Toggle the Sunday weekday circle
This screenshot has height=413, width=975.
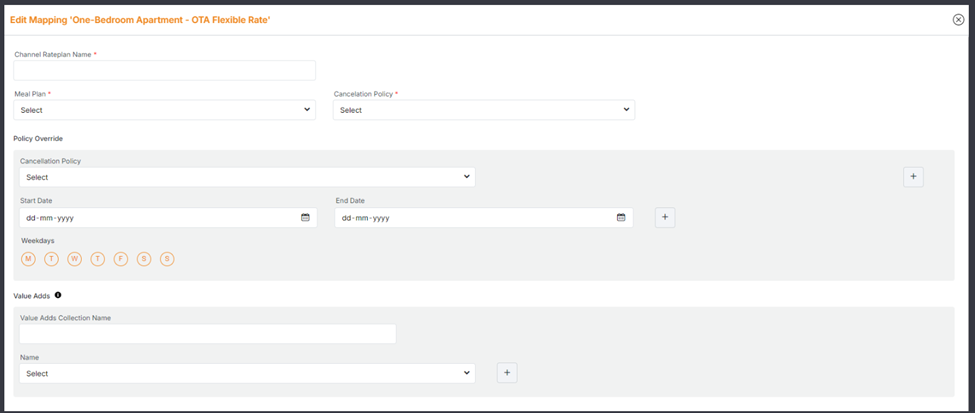167,259
